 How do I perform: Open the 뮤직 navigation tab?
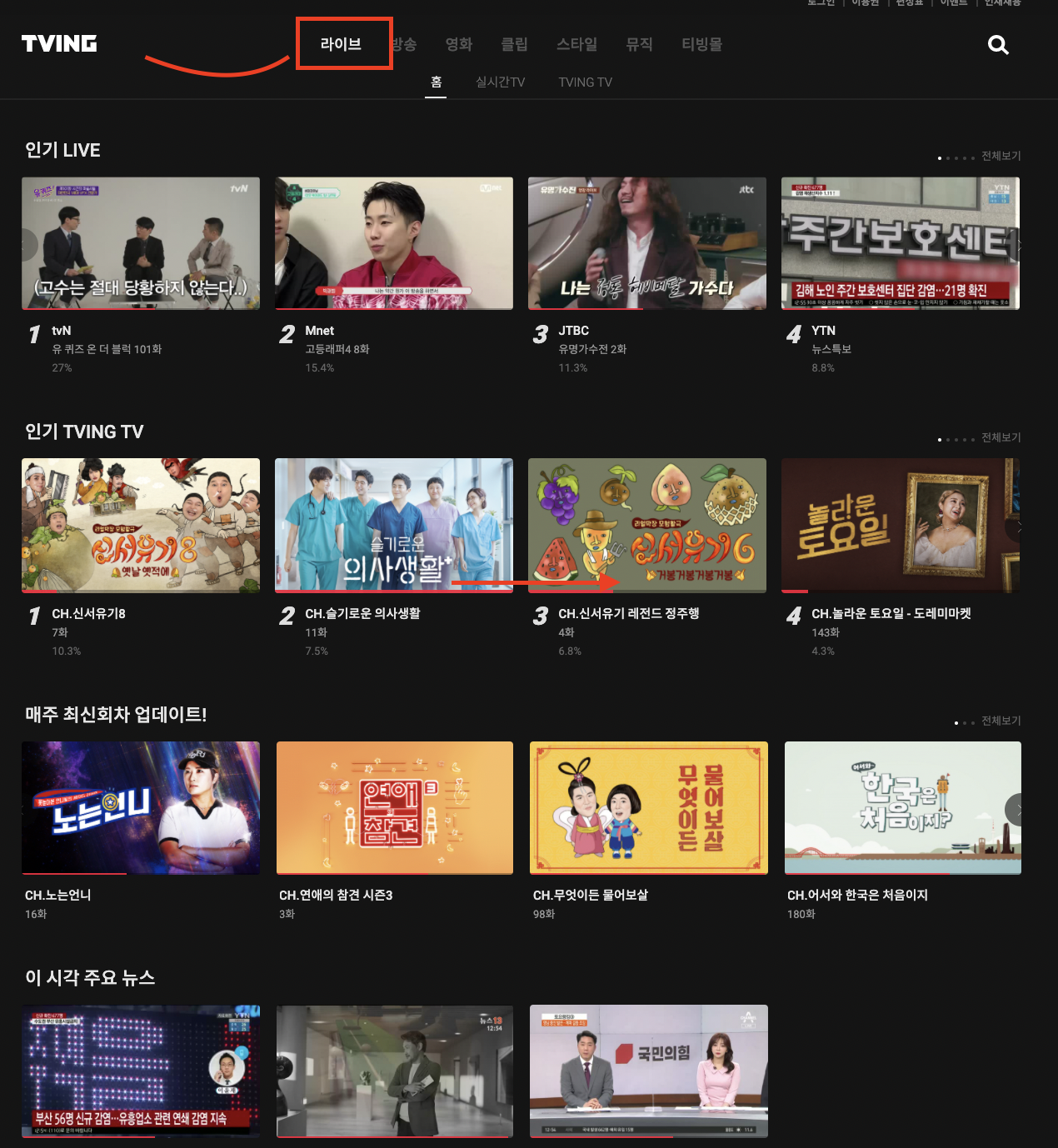(639, 44)
